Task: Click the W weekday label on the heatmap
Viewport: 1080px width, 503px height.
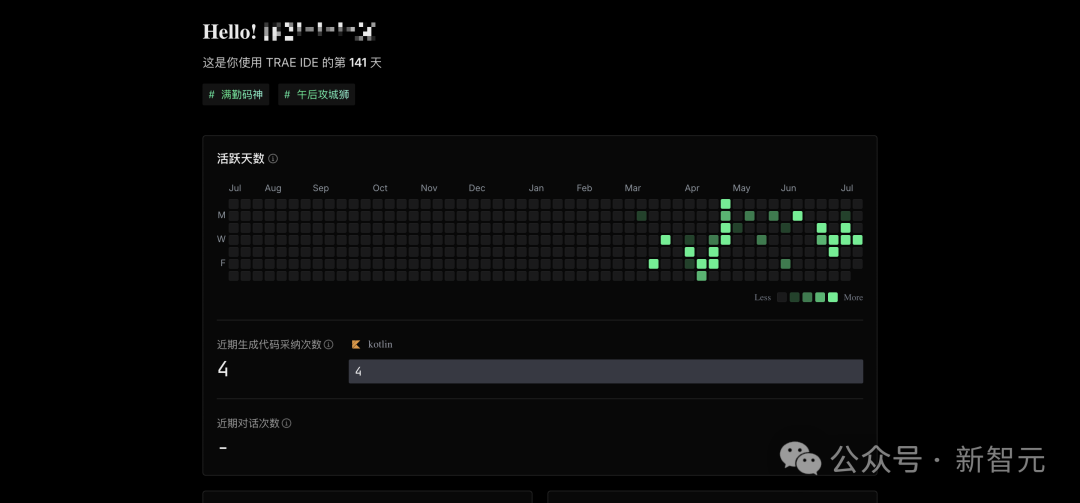Action: click(221, 239)
